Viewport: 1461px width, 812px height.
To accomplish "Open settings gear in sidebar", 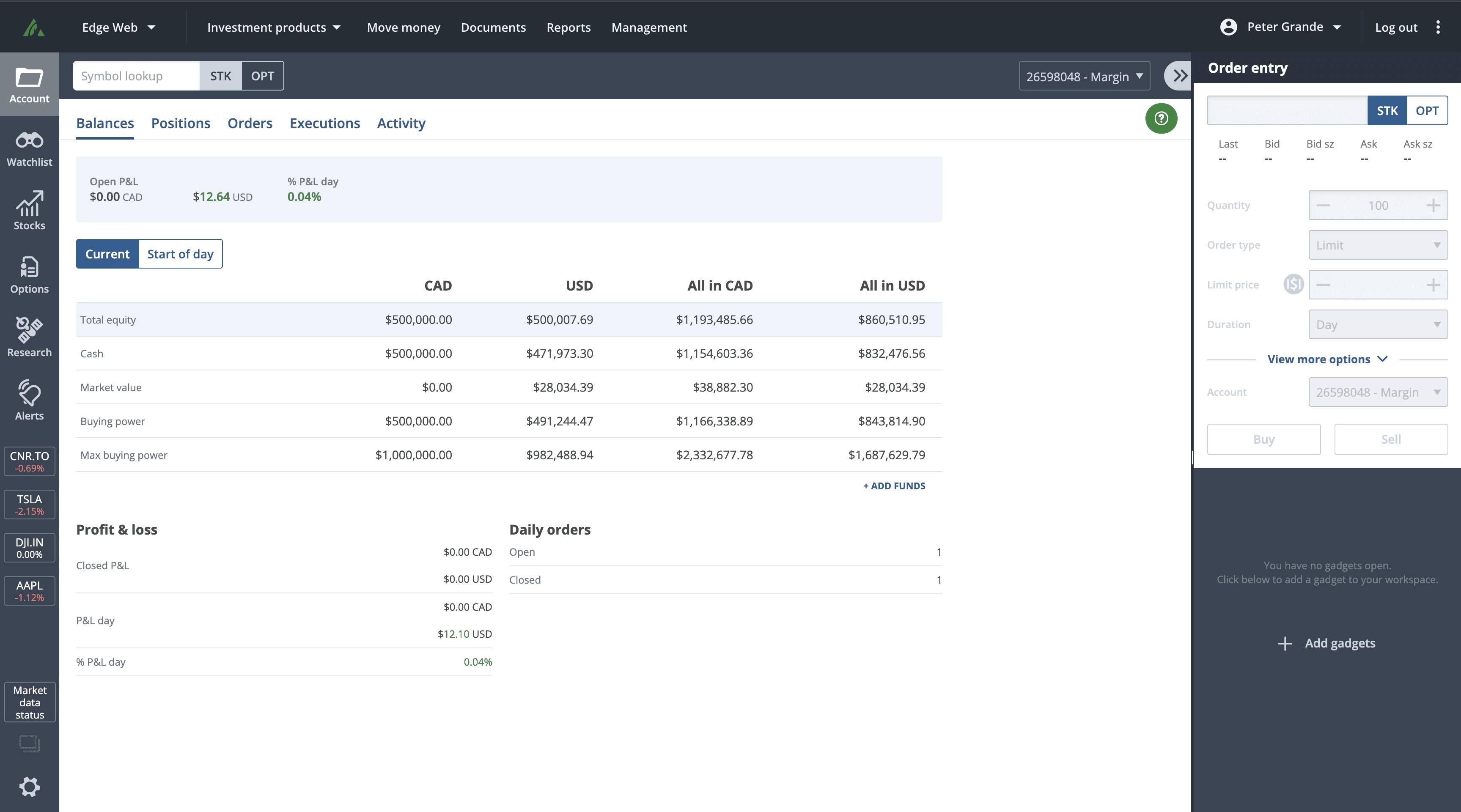I will click(29, 787).
